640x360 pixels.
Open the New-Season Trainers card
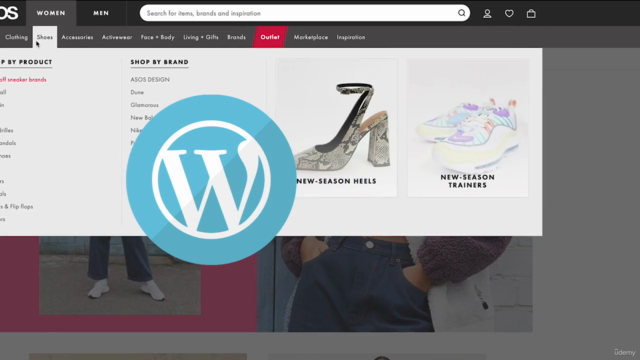[x=468, y=128]
